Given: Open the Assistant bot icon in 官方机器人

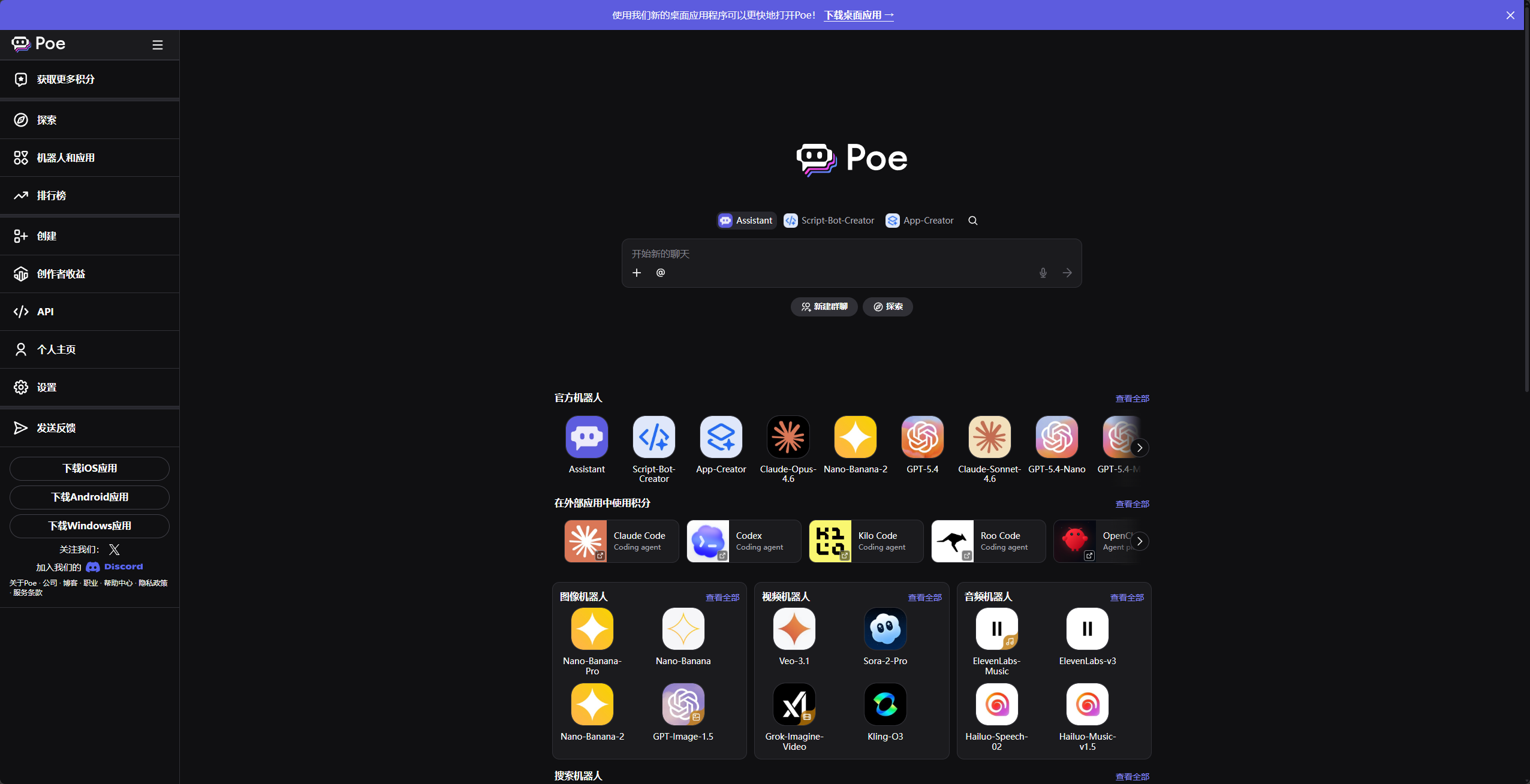Looking at the screenshot, I should coord(587,437).
